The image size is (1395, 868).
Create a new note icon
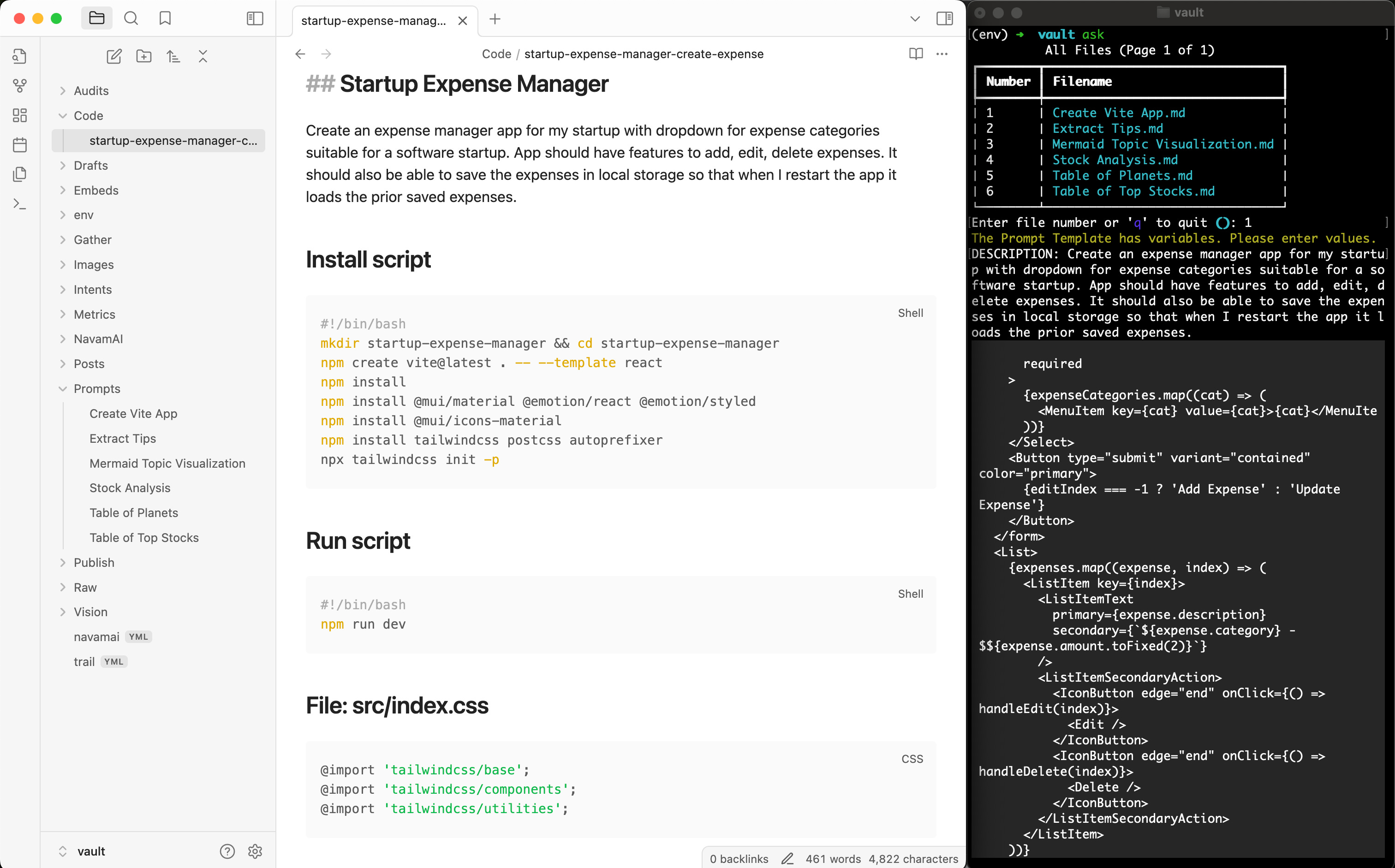point(113,56)
